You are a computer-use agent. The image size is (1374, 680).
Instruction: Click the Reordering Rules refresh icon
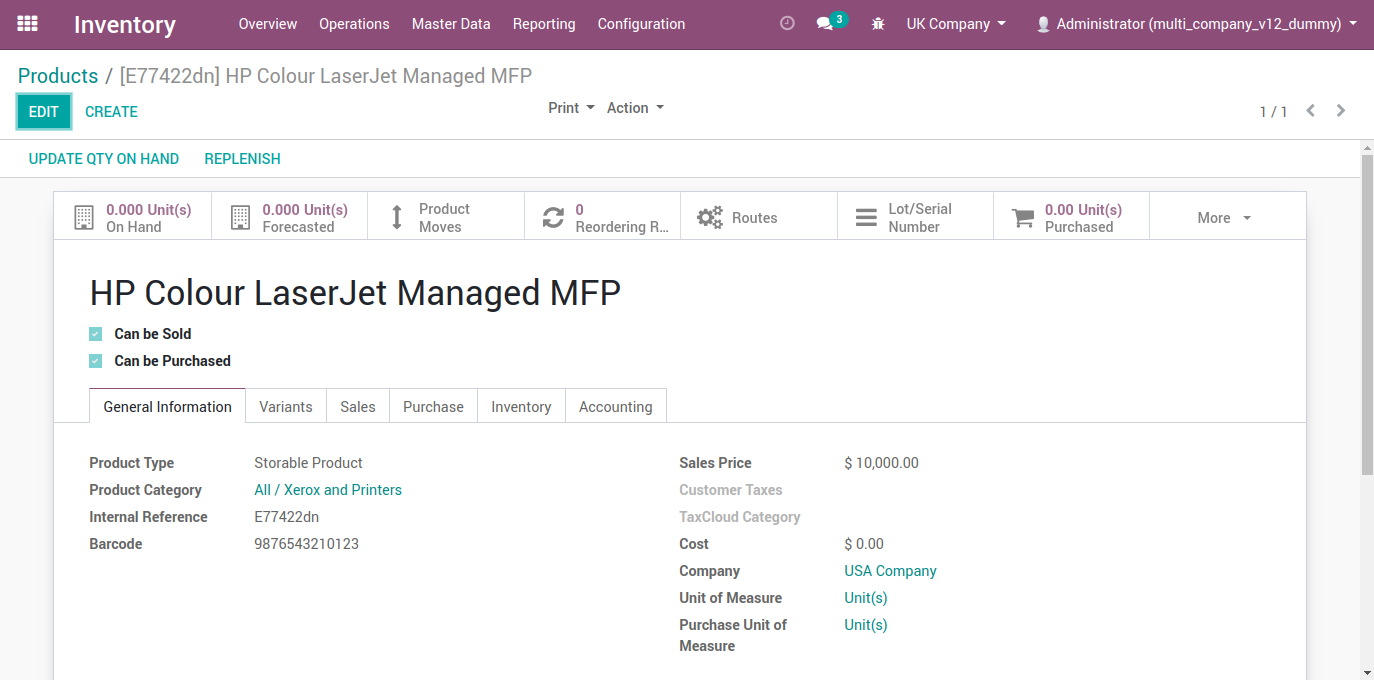pos(553,218)
